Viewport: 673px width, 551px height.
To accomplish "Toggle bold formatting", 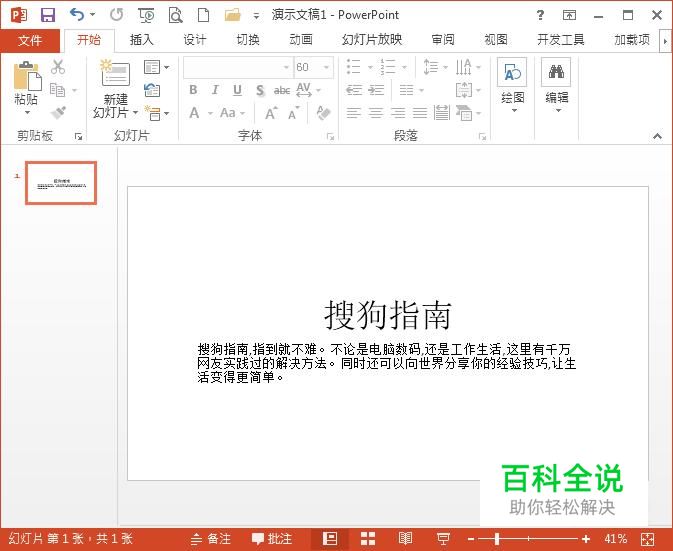I will pyautogui.click(x=193, y=90).
